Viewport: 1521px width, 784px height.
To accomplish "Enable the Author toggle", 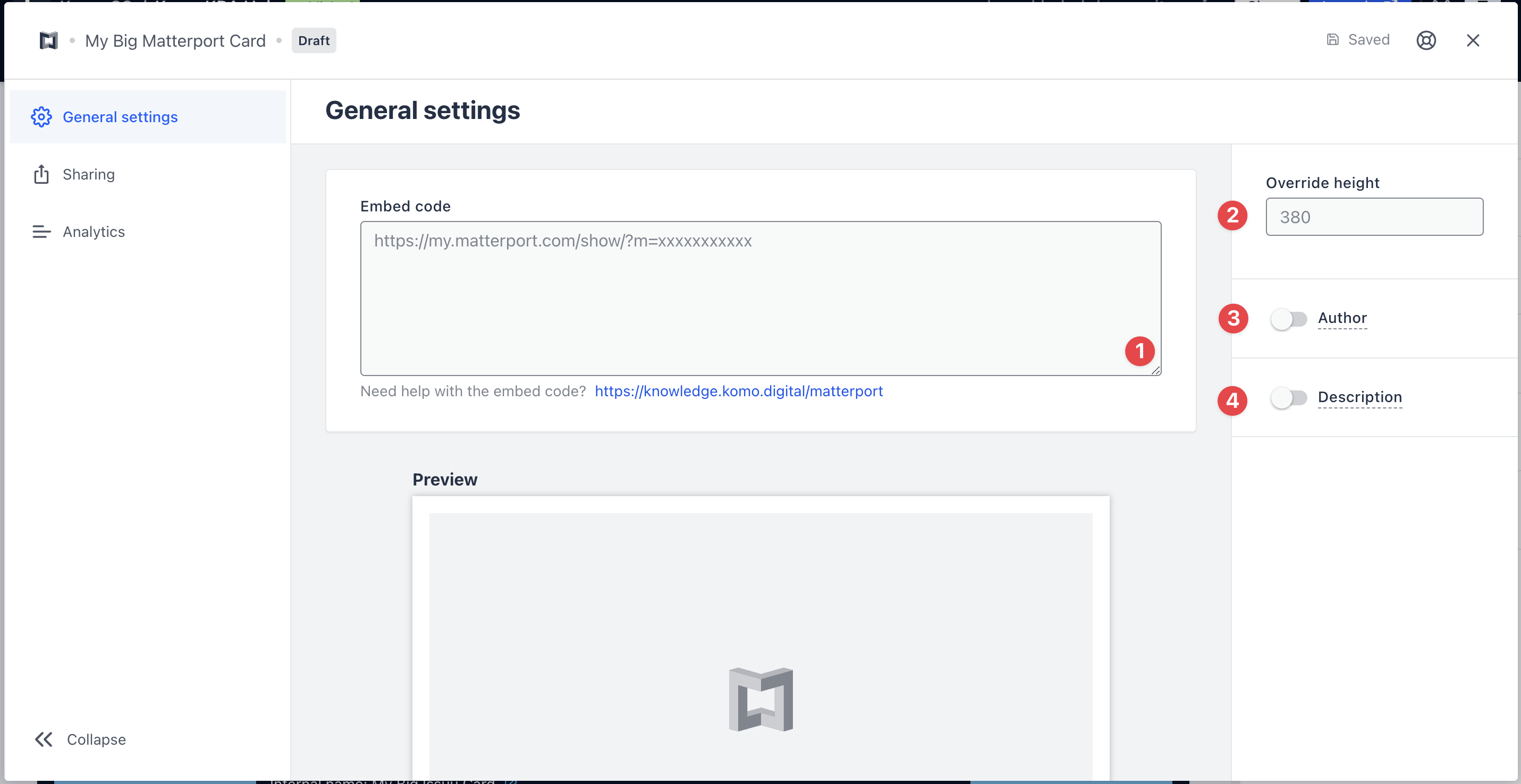I will click(1288, 319).
